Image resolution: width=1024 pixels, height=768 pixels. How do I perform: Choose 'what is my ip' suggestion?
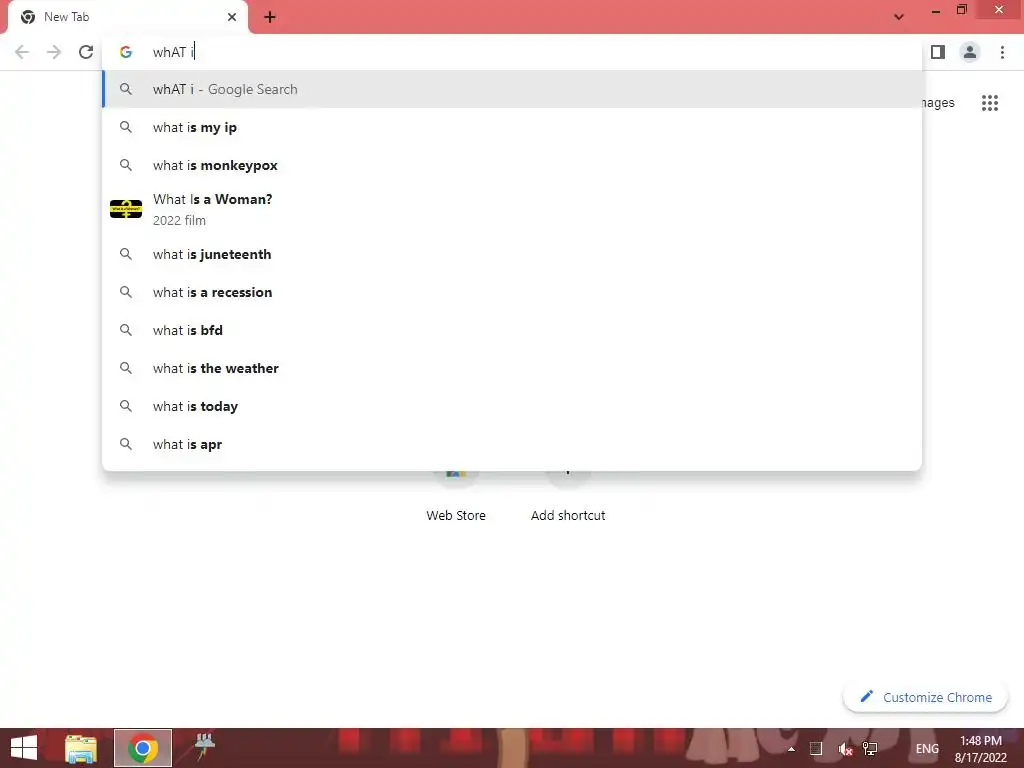point(512,127)
